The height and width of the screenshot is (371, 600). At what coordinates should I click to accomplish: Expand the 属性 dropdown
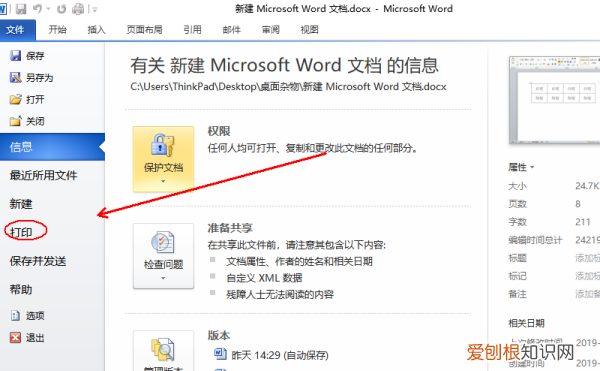[x=521, y=167]
